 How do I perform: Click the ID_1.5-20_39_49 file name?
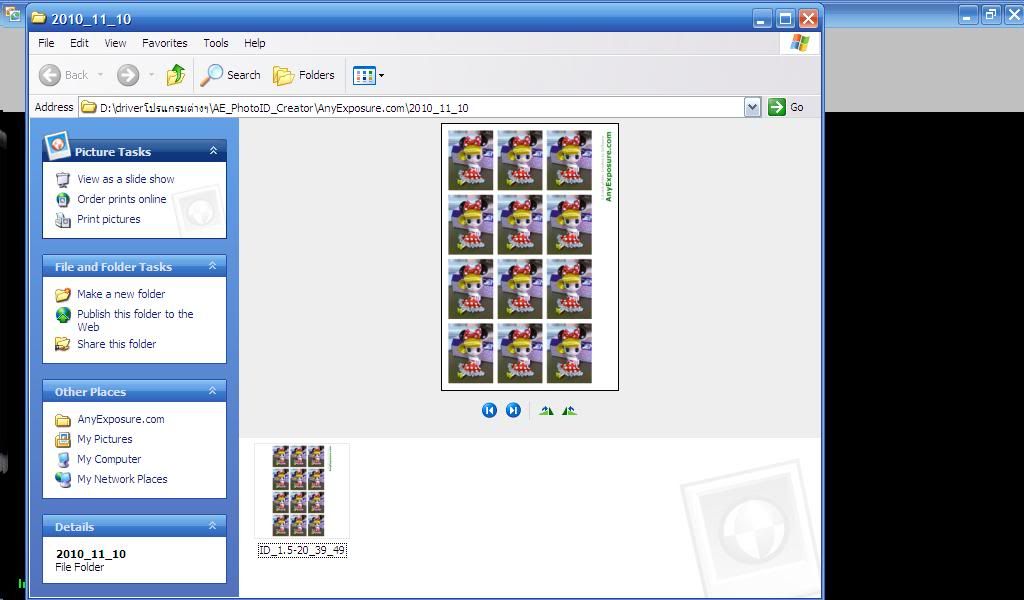(x=302, y=550)
